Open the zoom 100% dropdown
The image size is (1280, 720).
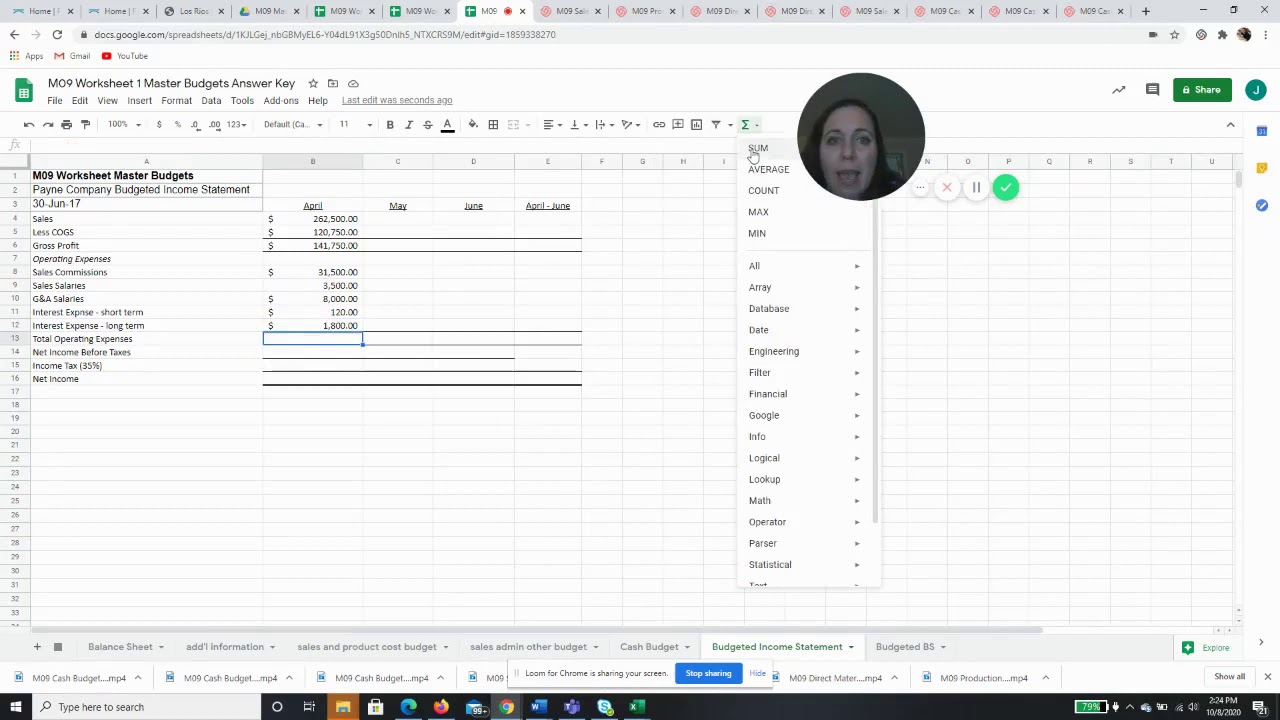tap(125, 124)
